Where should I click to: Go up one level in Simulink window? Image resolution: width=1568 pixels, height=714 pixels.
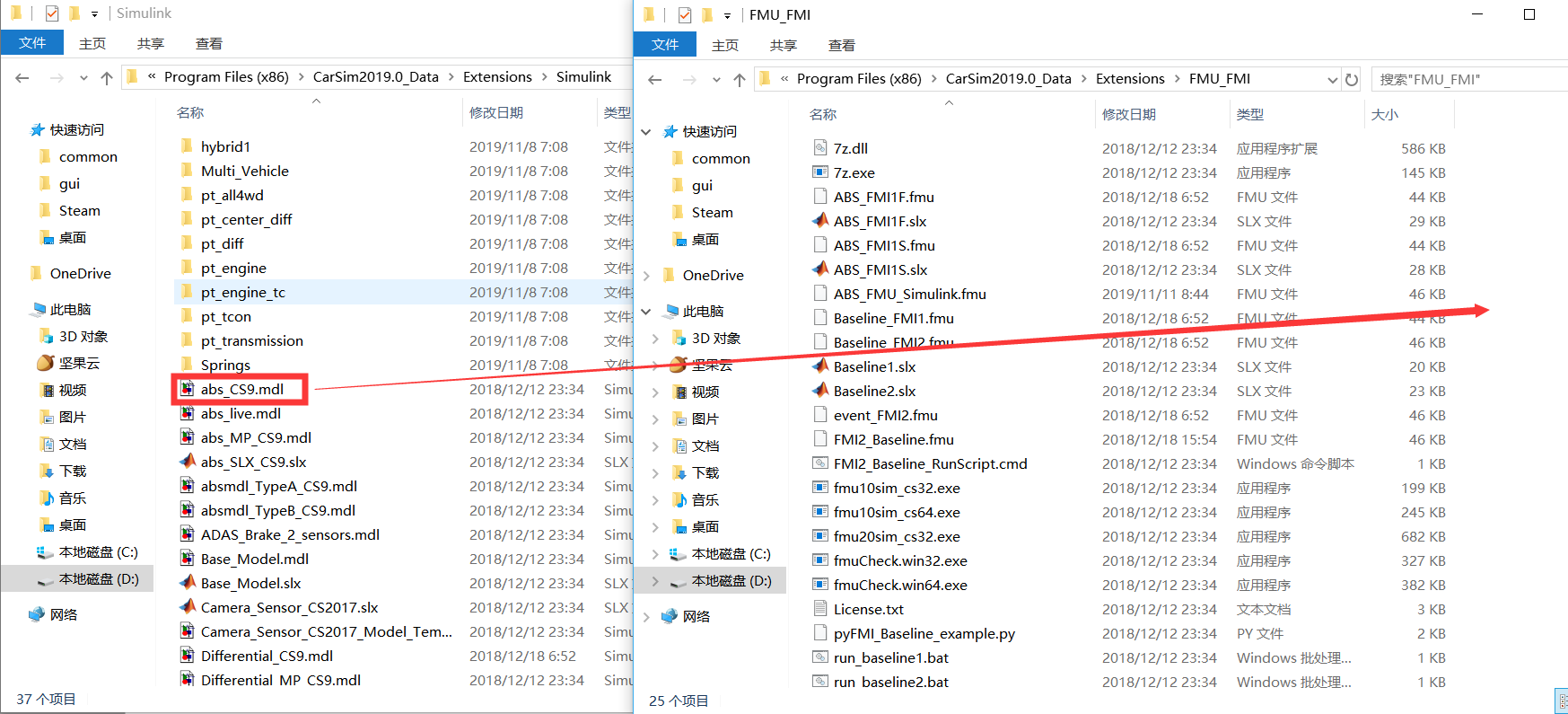coord(107,78)
